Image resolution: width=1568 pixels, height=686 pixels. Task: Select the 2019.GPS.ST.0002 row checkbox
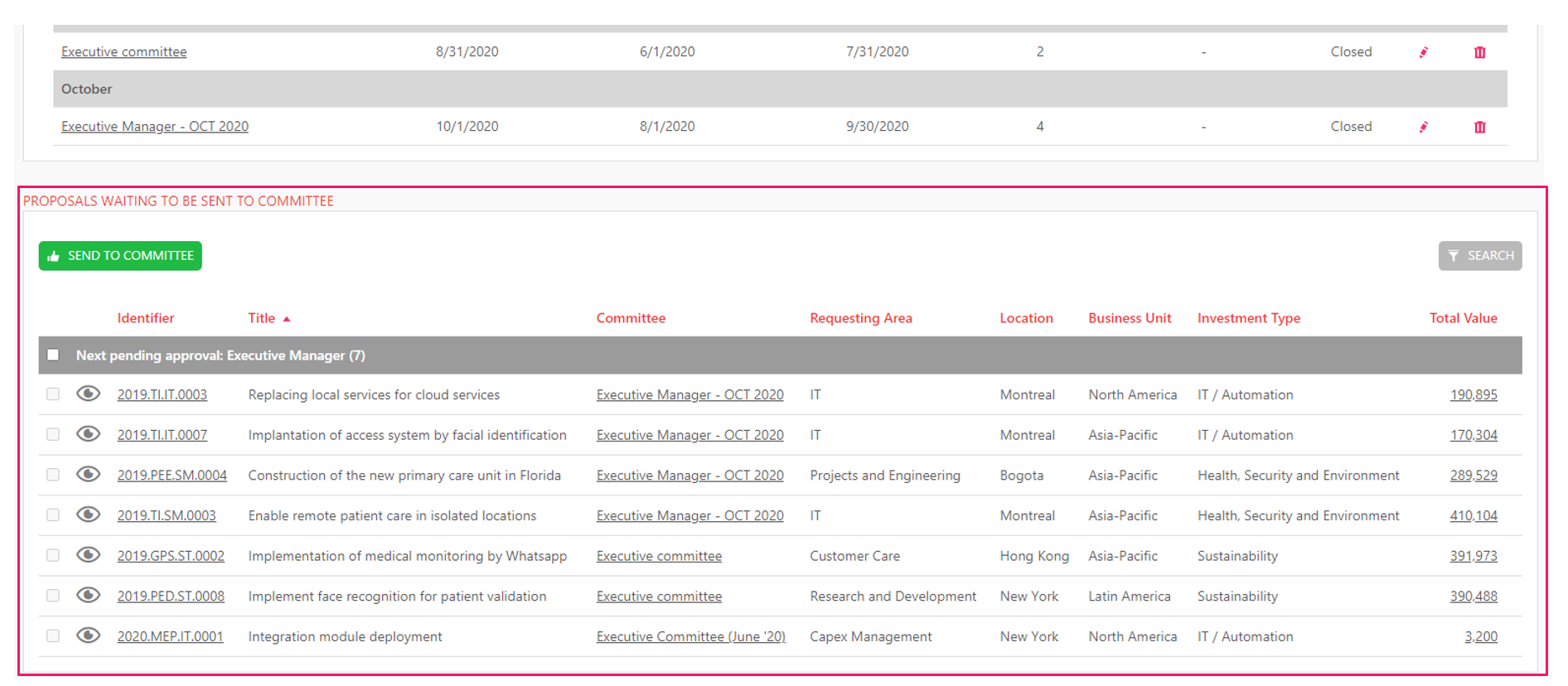53,555
